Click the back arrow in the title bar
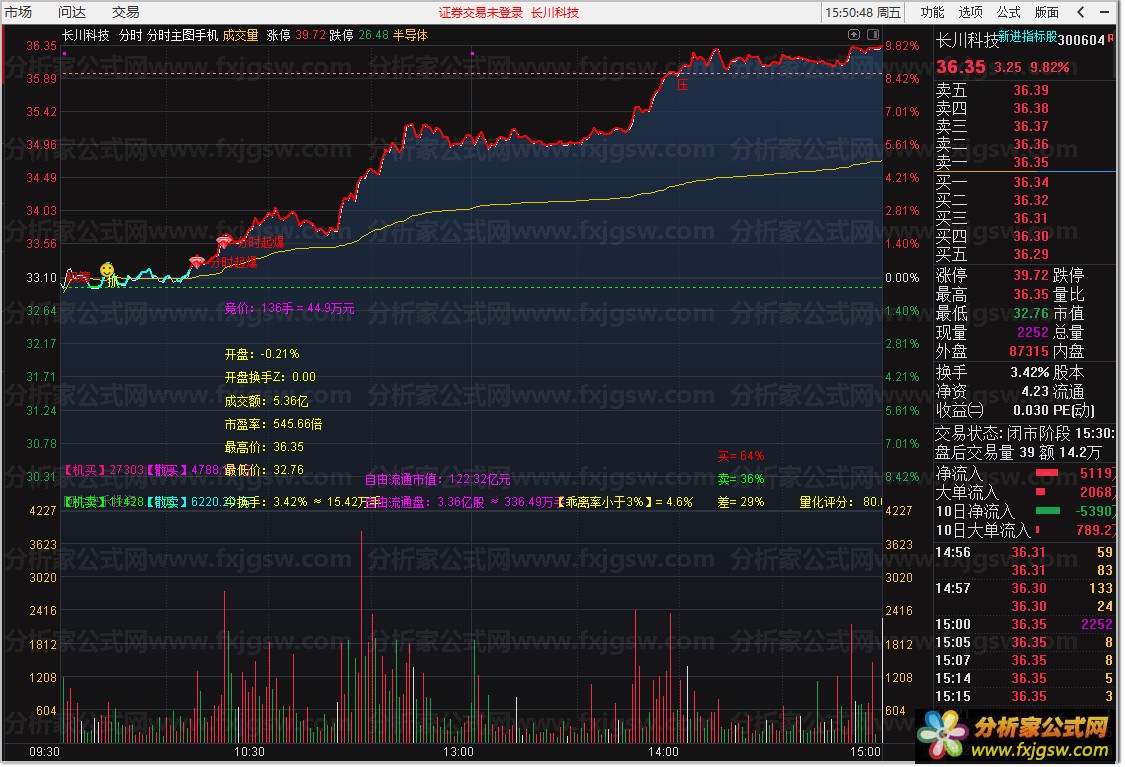The image size is (1125, 767). (x=1081, y=11)
